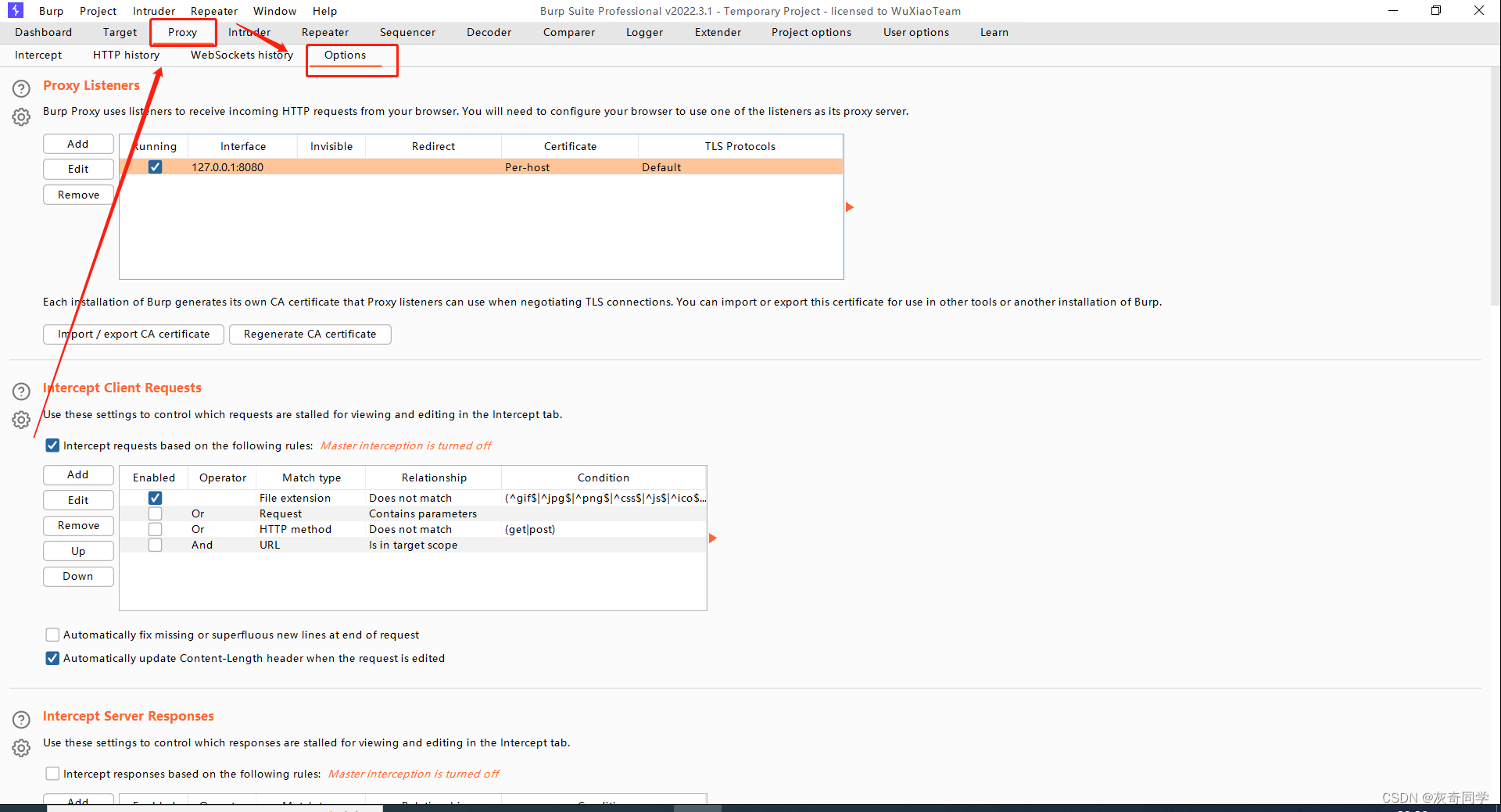This screenshot has width=1501, height=812.
Task: Open the Repeater menu in menu bar
Action: 213,11
